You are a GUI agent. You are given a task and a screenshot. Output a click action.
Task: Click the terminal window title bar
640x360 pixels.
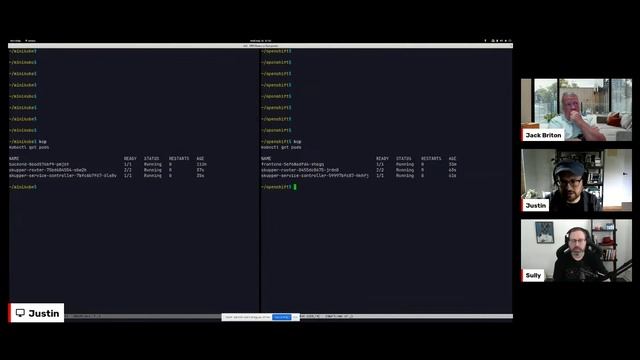(260, 46)
